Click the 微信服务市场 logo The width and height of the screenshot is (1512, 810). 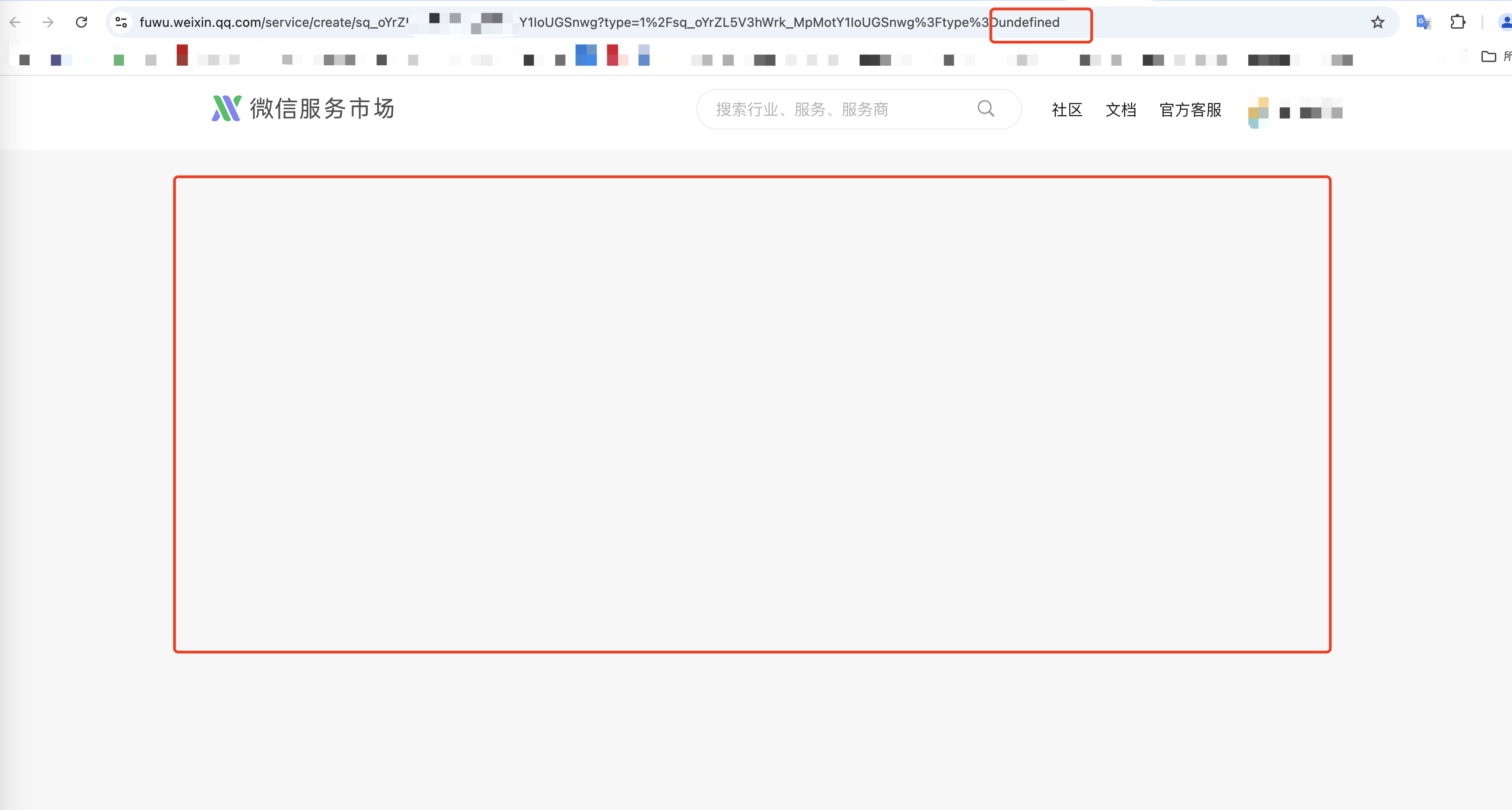pos(303,109)
